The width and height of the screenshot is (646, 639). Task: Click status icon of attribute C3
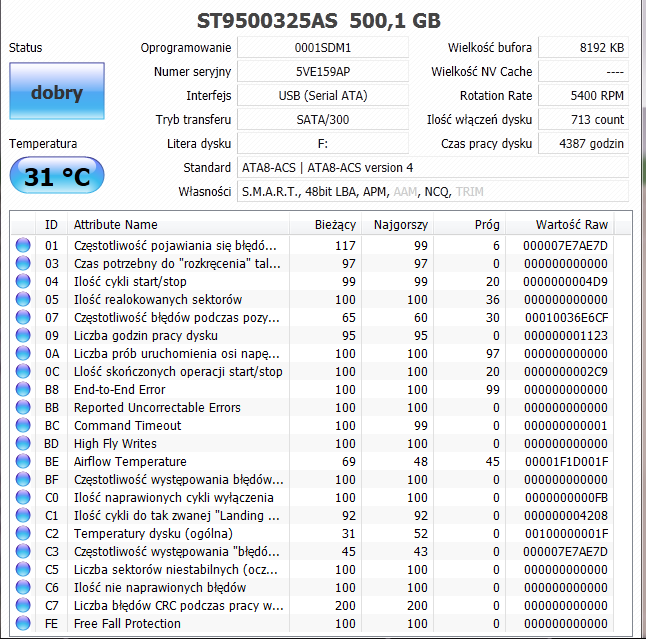[23, 551]
